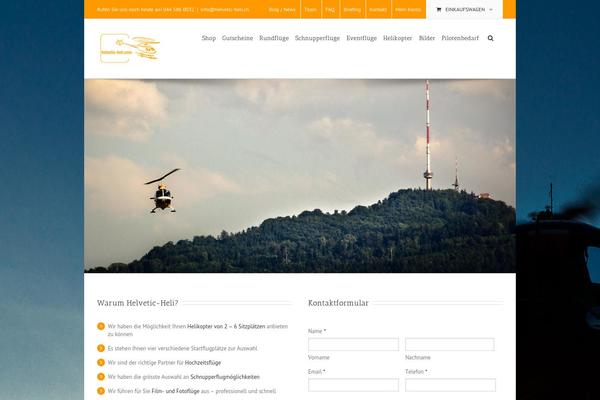Open the search magnifier icon

pos(490,38)
